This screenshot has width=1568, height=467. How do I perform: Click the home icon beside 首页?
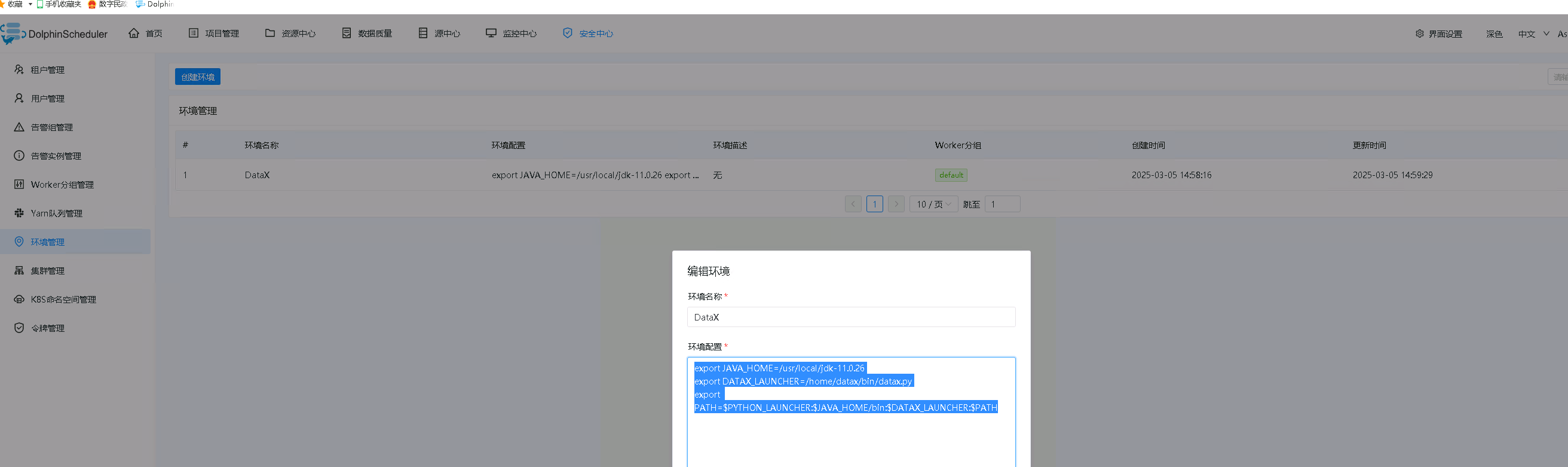pyautogui.click(x=134, y=33)
